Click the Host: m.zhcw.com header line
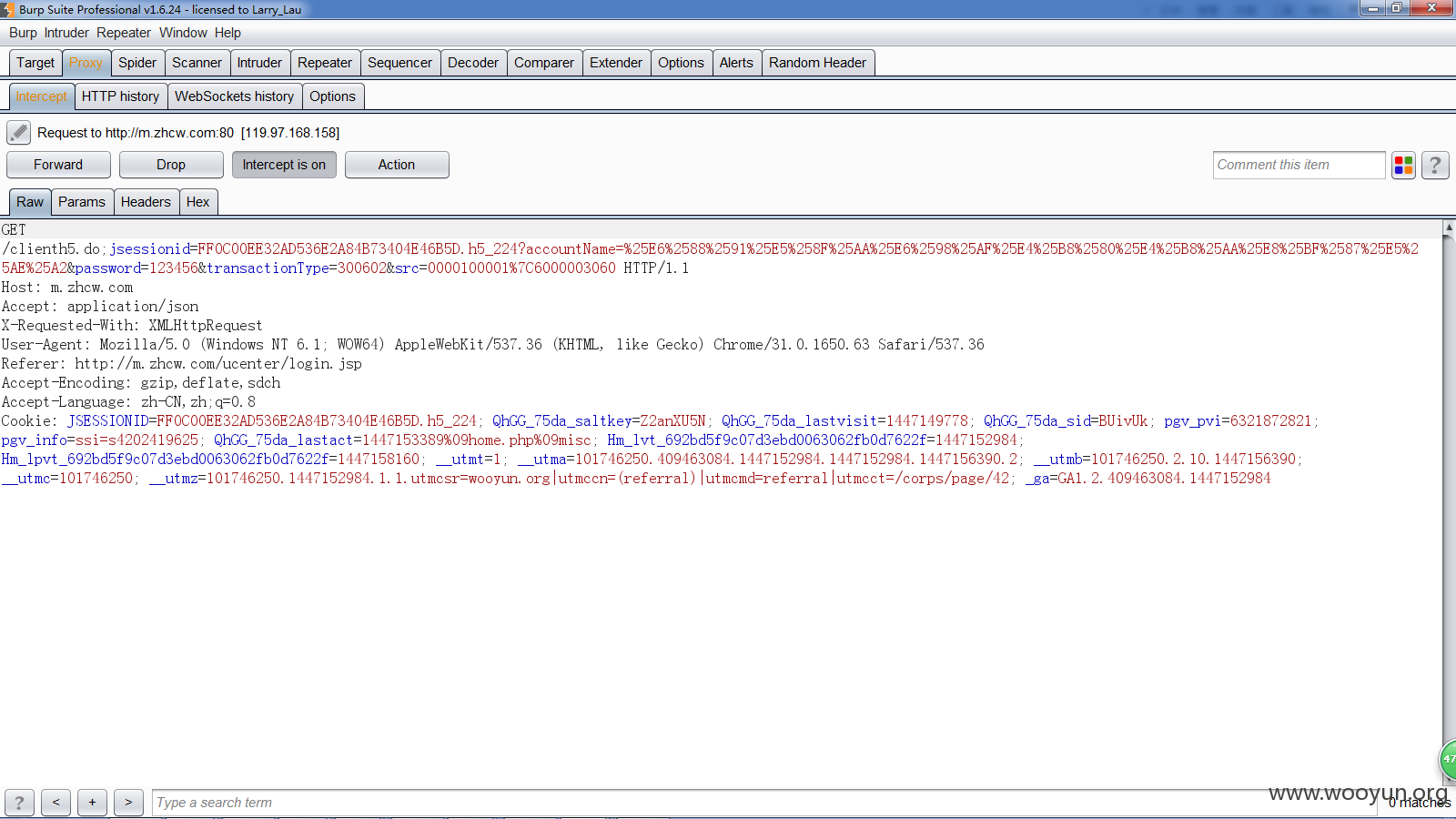Screen dimensions: 1456x819 point(67,288)
